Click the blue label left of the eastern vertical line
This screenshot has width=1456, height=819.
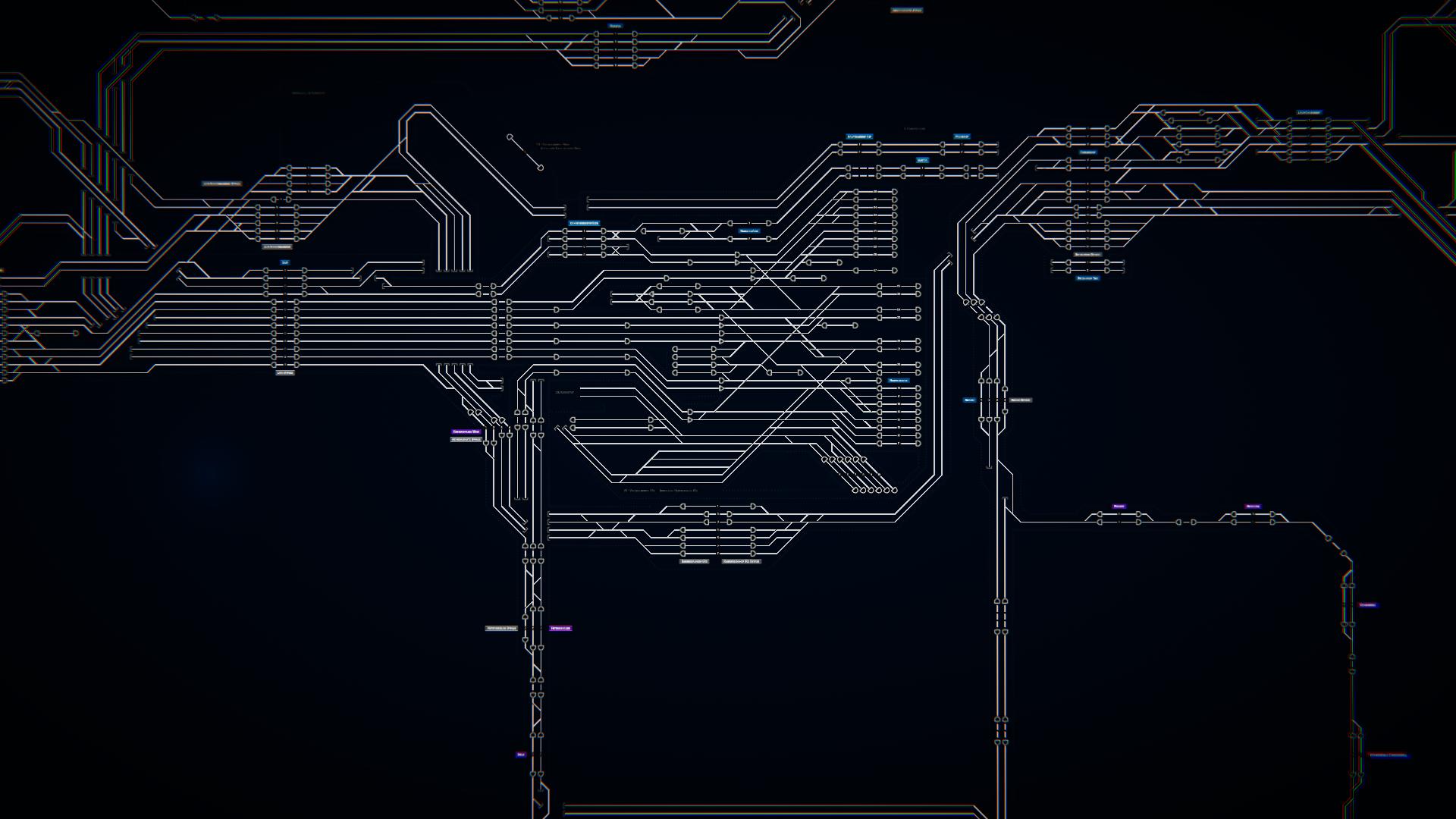click(969, 400)
